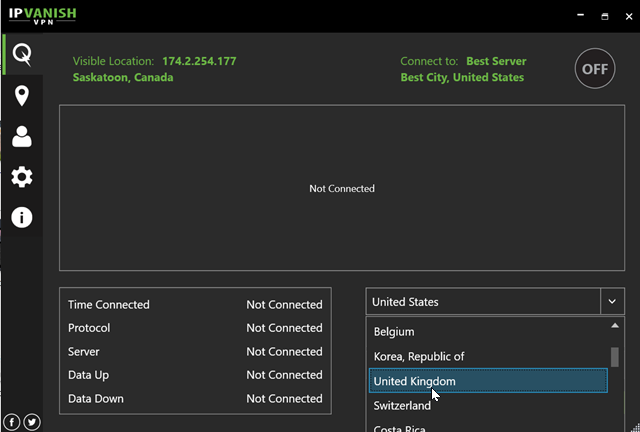
Task: Click the Best Server text
Action: pos(496,61)
